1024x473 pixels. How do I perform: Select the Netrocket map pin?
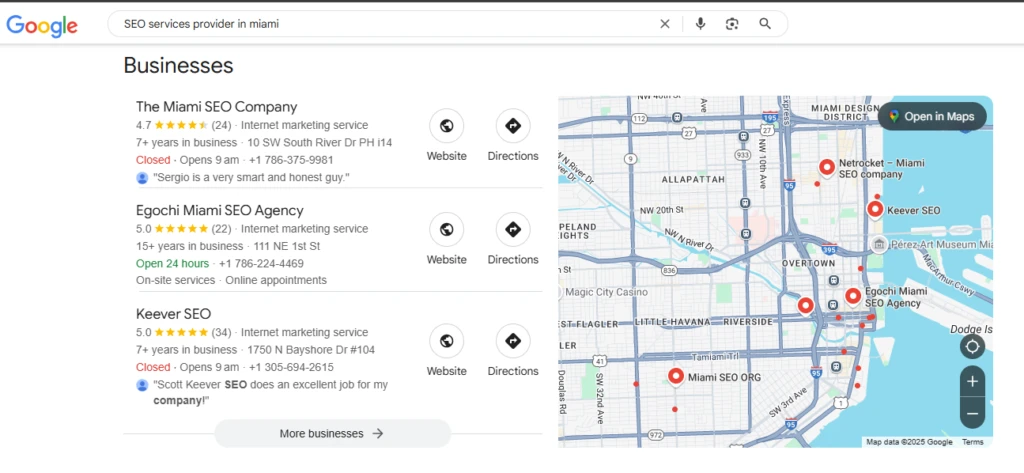coord(827,167)
